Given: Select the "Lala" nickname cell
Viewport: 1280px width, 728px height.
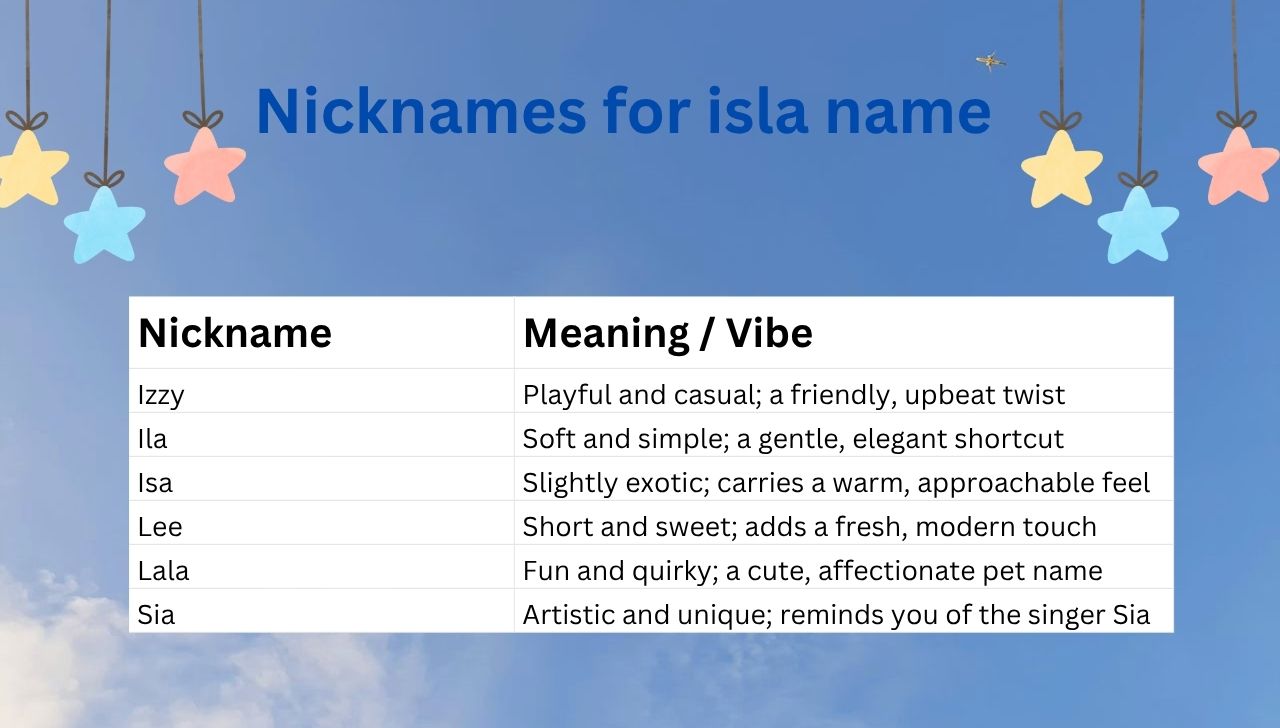Looking at the screenshot, I should 163,571.
